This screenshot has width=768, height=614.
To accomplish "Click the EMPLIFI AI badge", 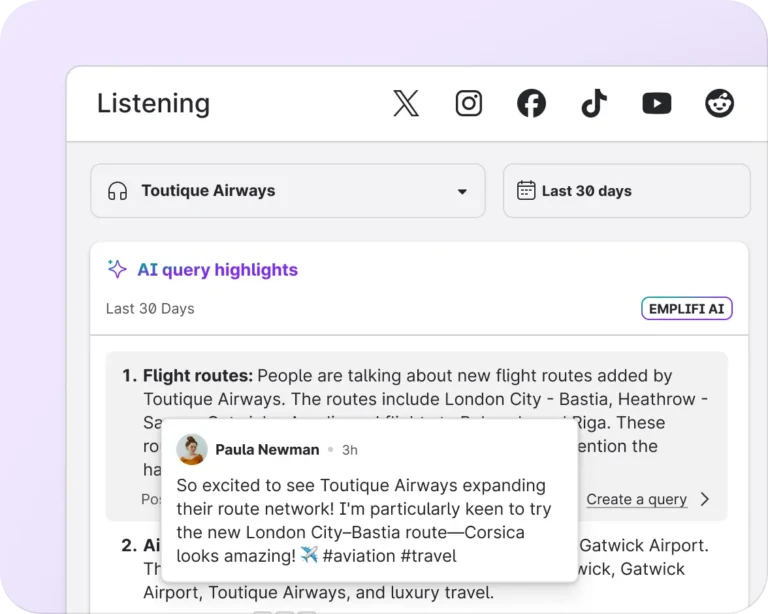I will tap(687, 308).
